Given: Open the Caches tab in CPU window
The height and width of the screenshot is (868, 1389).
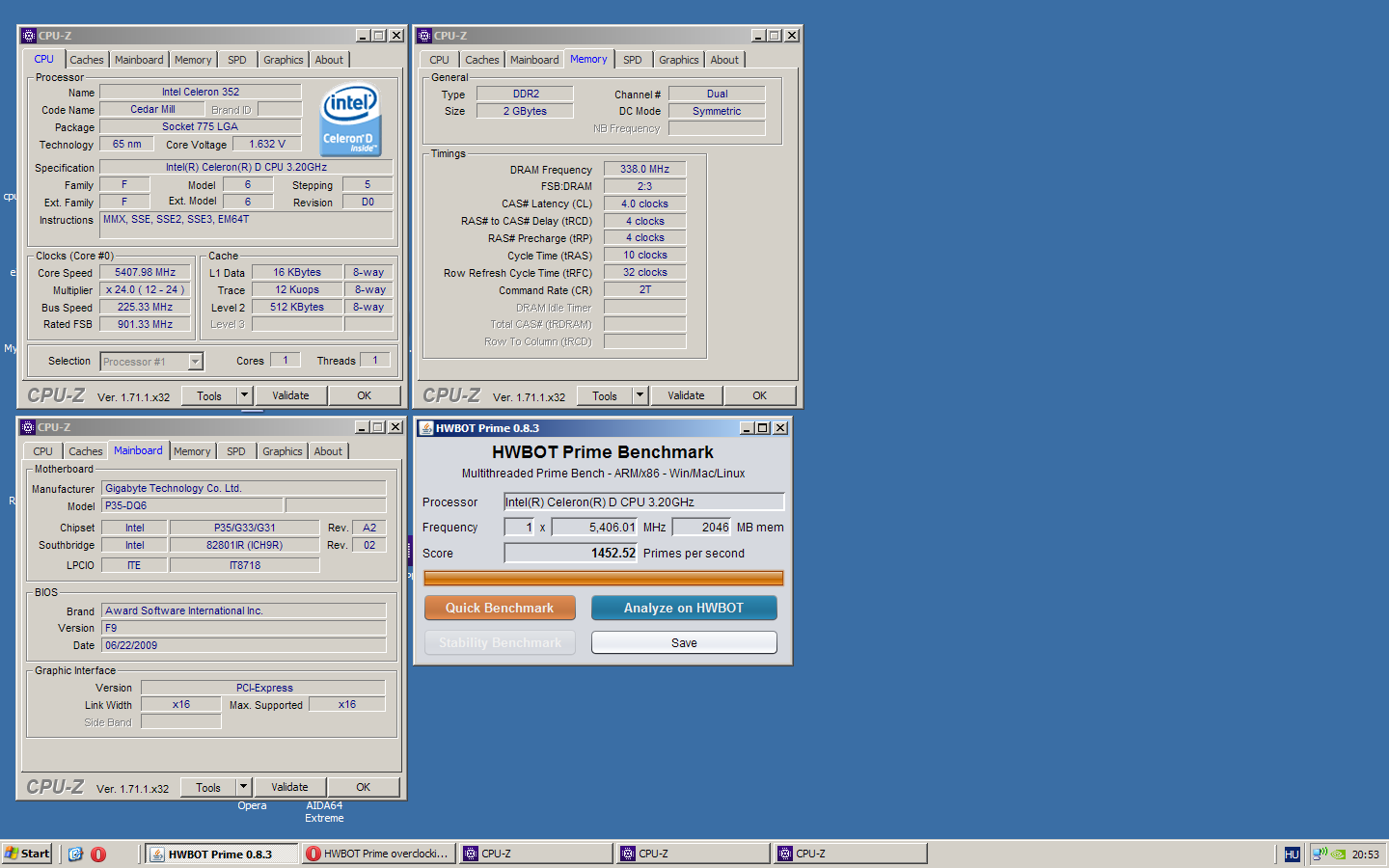Looking at the screenshot, I should click(x=87, y=60).
